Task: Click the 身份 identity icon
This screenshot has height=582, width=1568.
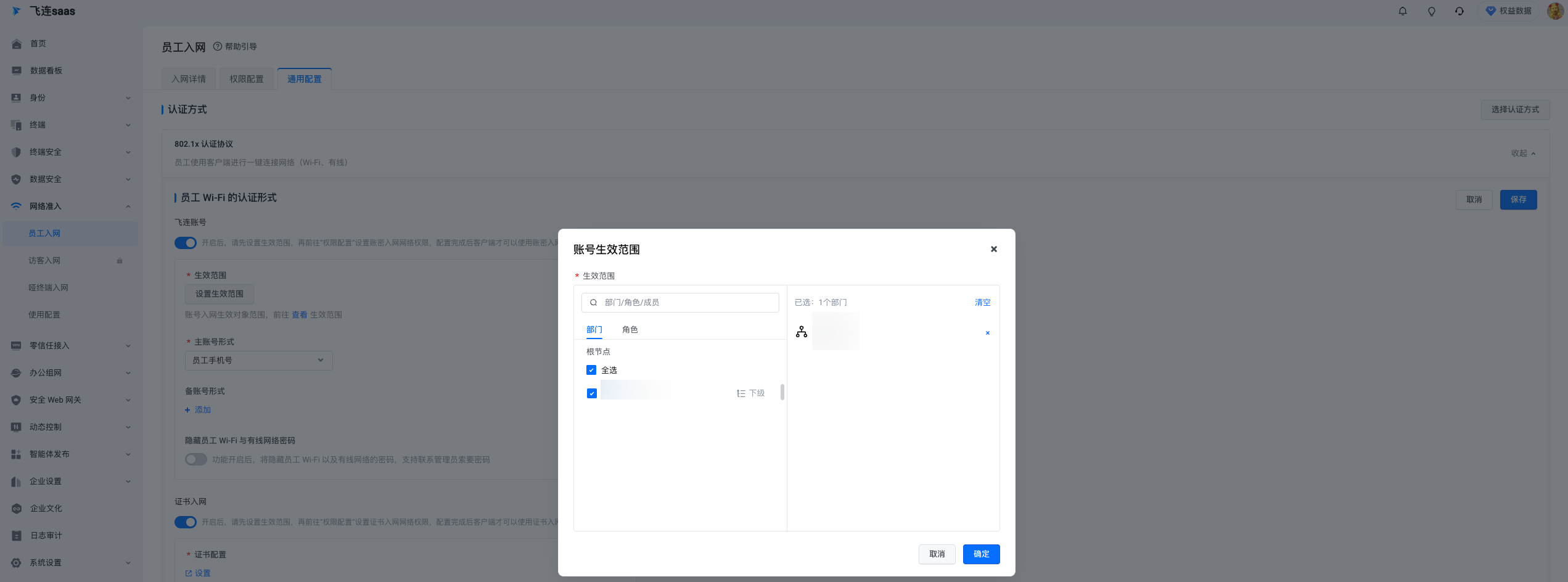Action: click(17, 98)
